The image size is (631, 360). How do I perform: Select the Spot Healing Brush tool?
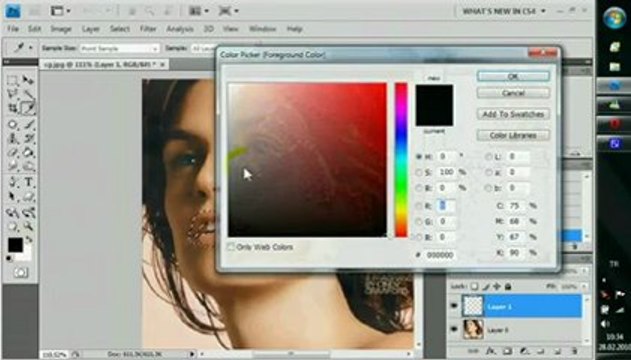tap(12, 124)
